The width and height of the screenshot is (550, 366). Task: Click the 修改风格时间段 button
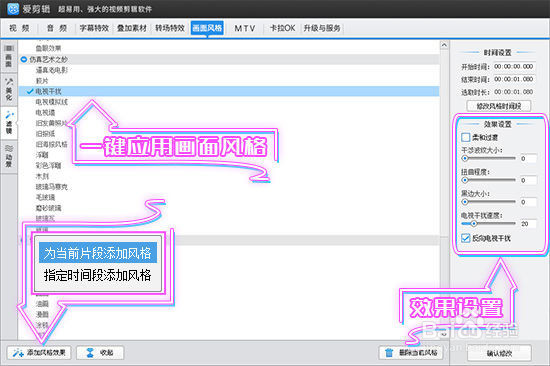(x=499, y=106)
